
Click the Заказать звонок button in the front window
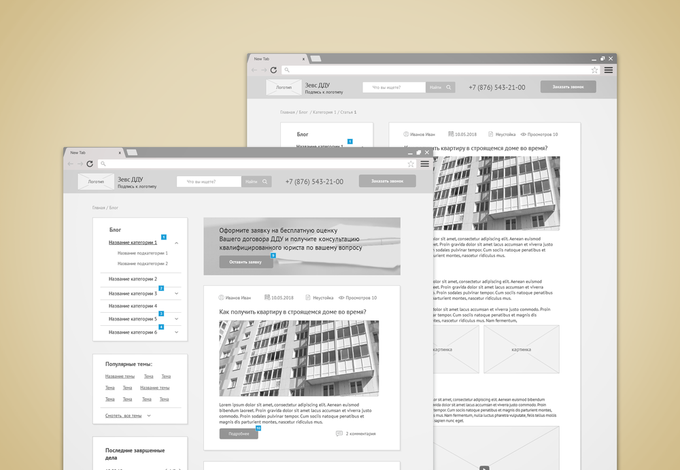(x=387, y=181)
